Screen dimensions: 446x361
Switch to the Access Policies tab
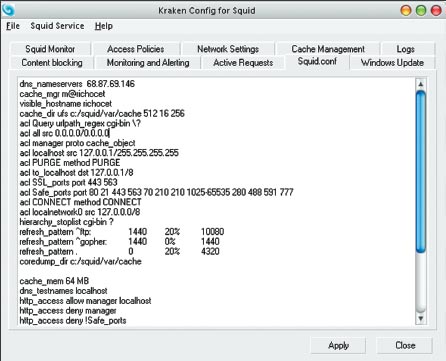[136, 49]
